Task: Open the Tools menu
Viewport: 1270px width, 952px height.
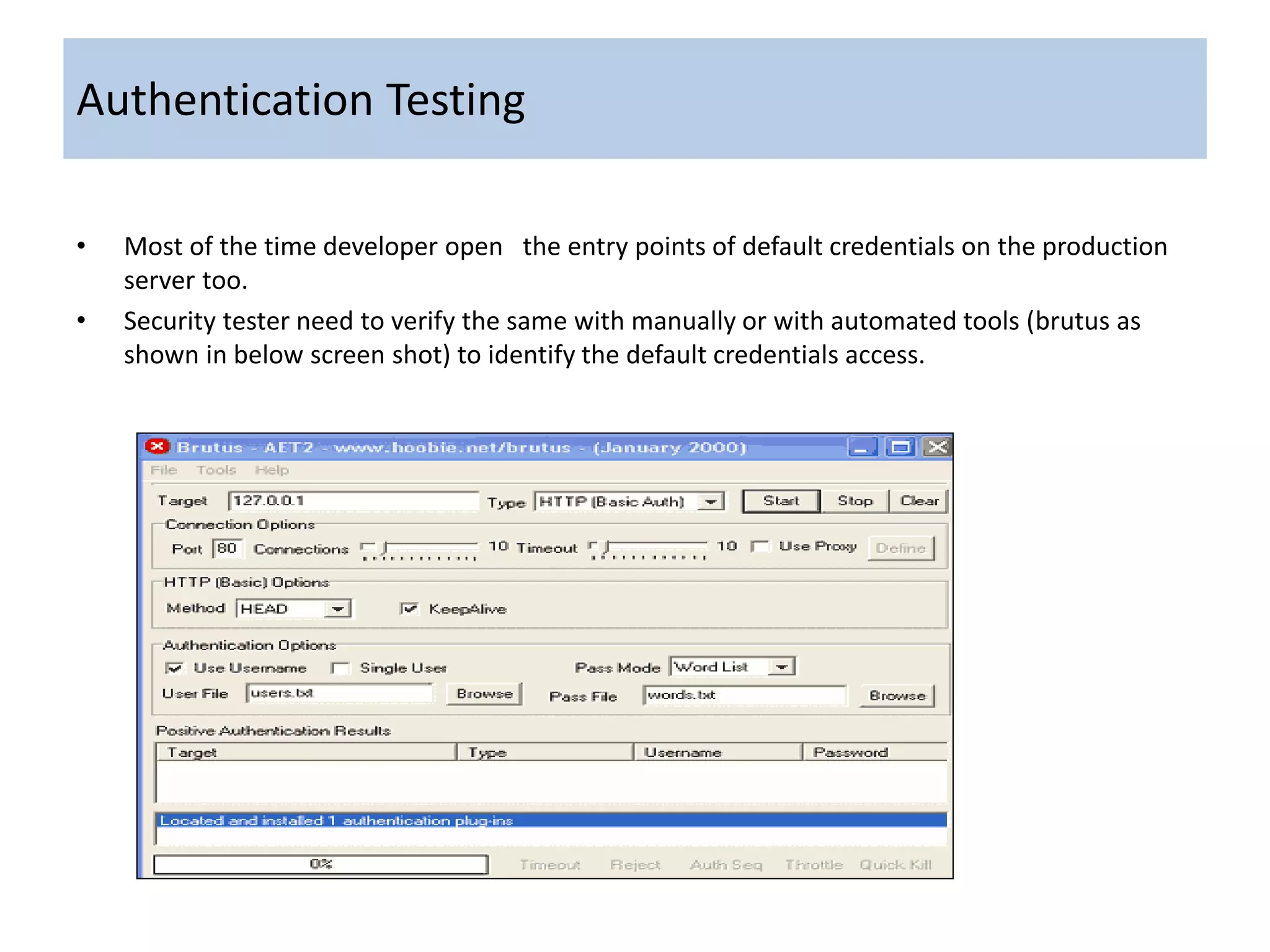Action: pos(216,470)
